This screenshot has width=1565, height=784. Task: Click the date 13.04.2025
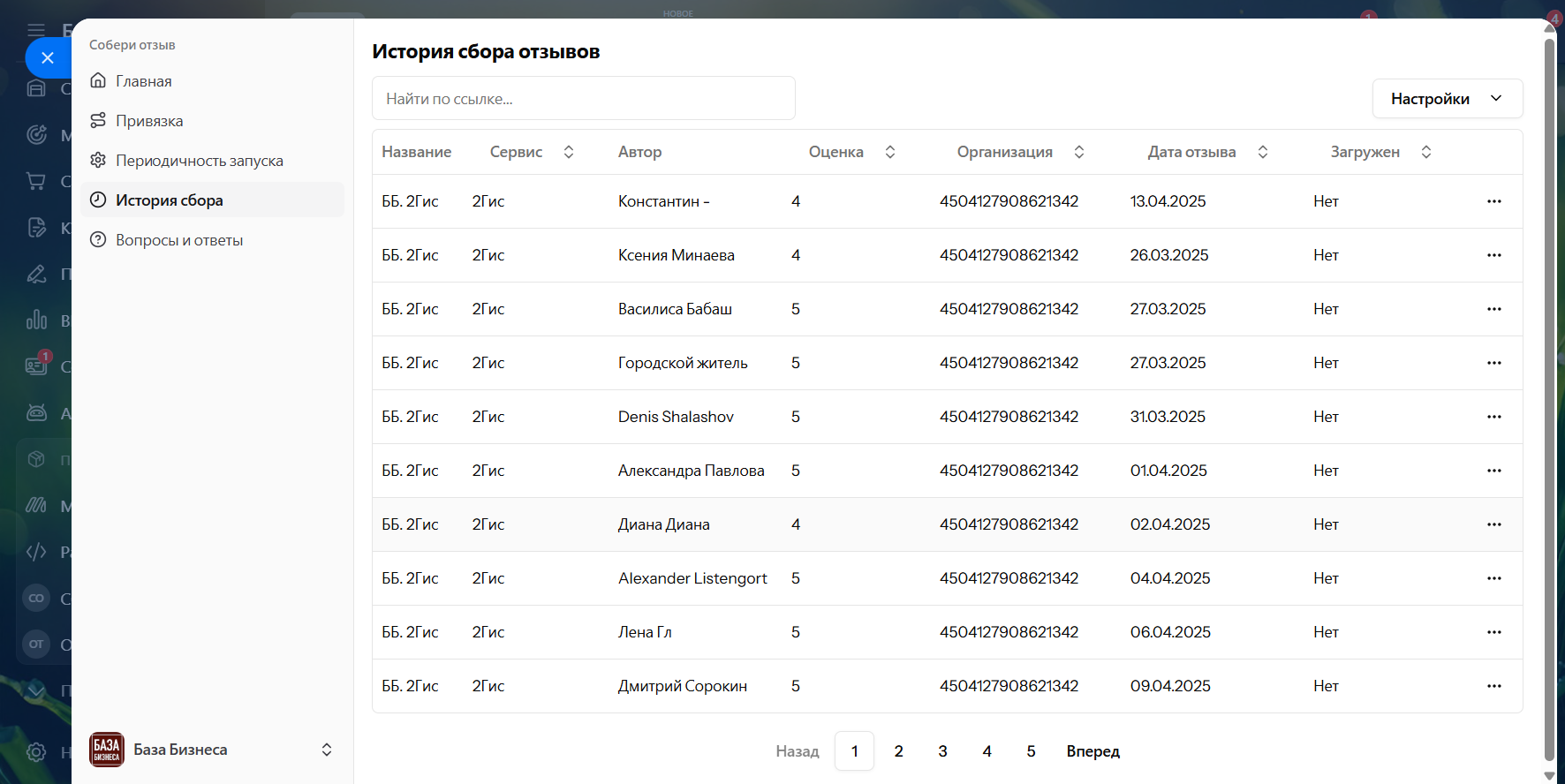tap(1168, 201)
